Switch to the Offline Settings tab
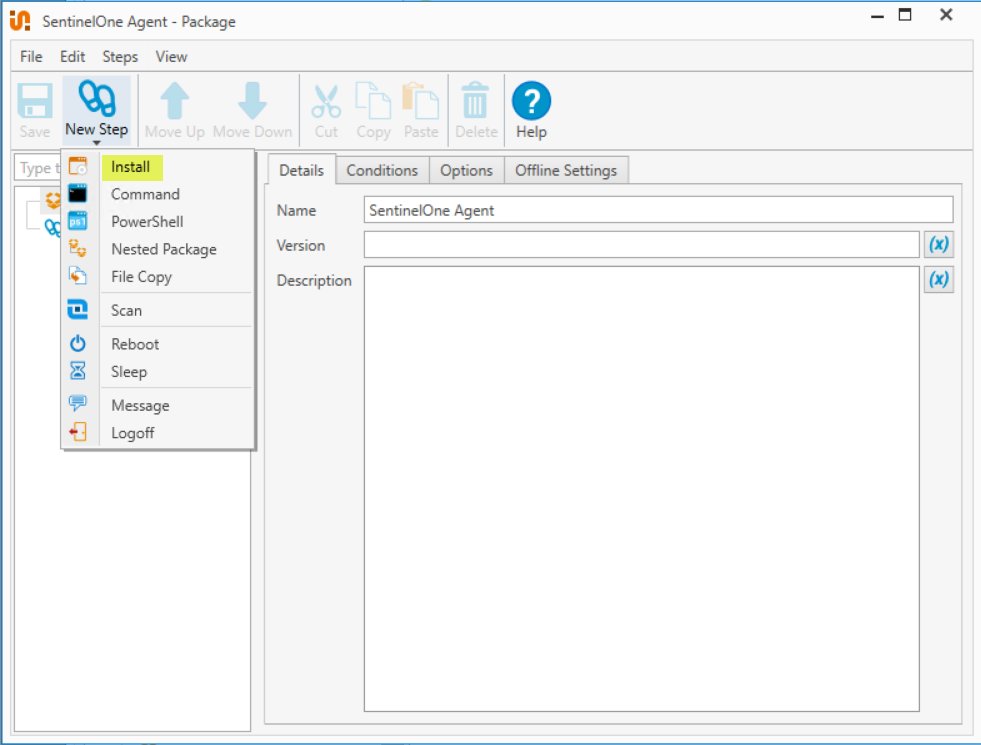Image resolution: width=981 pixels, height=745 pixels. pyautogui.click(x=566, y=170)
